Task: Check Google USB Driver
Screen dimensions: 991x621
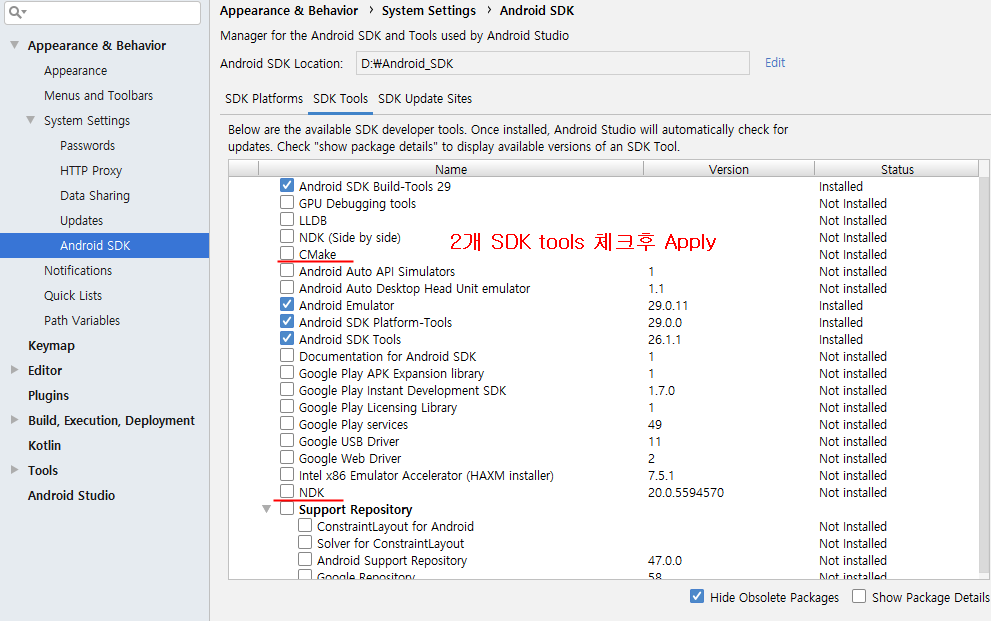Action: [287, 440]
